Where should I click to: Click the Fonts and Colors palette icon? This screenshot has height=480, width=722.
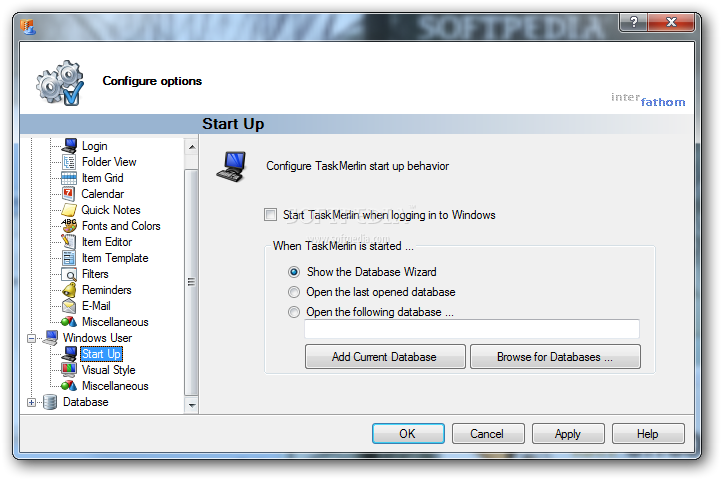tap(69, 226)
